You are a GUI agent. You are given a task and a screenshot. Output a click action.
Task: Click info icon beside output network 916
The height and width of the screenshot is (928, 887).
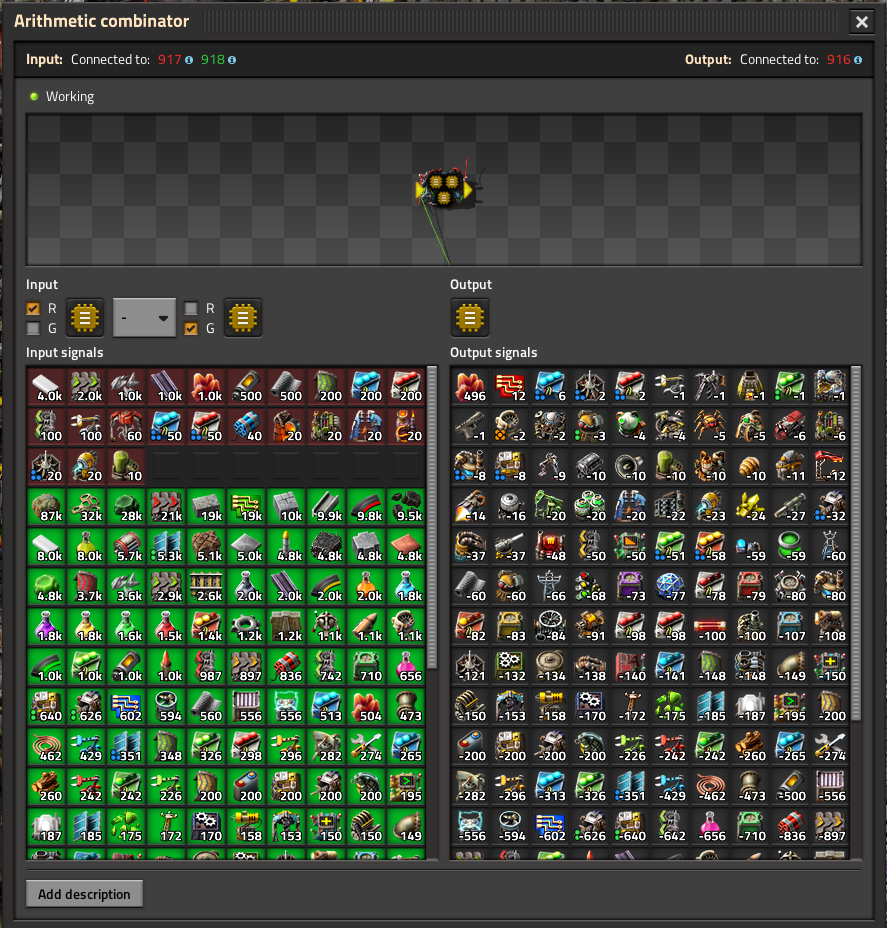859,60
